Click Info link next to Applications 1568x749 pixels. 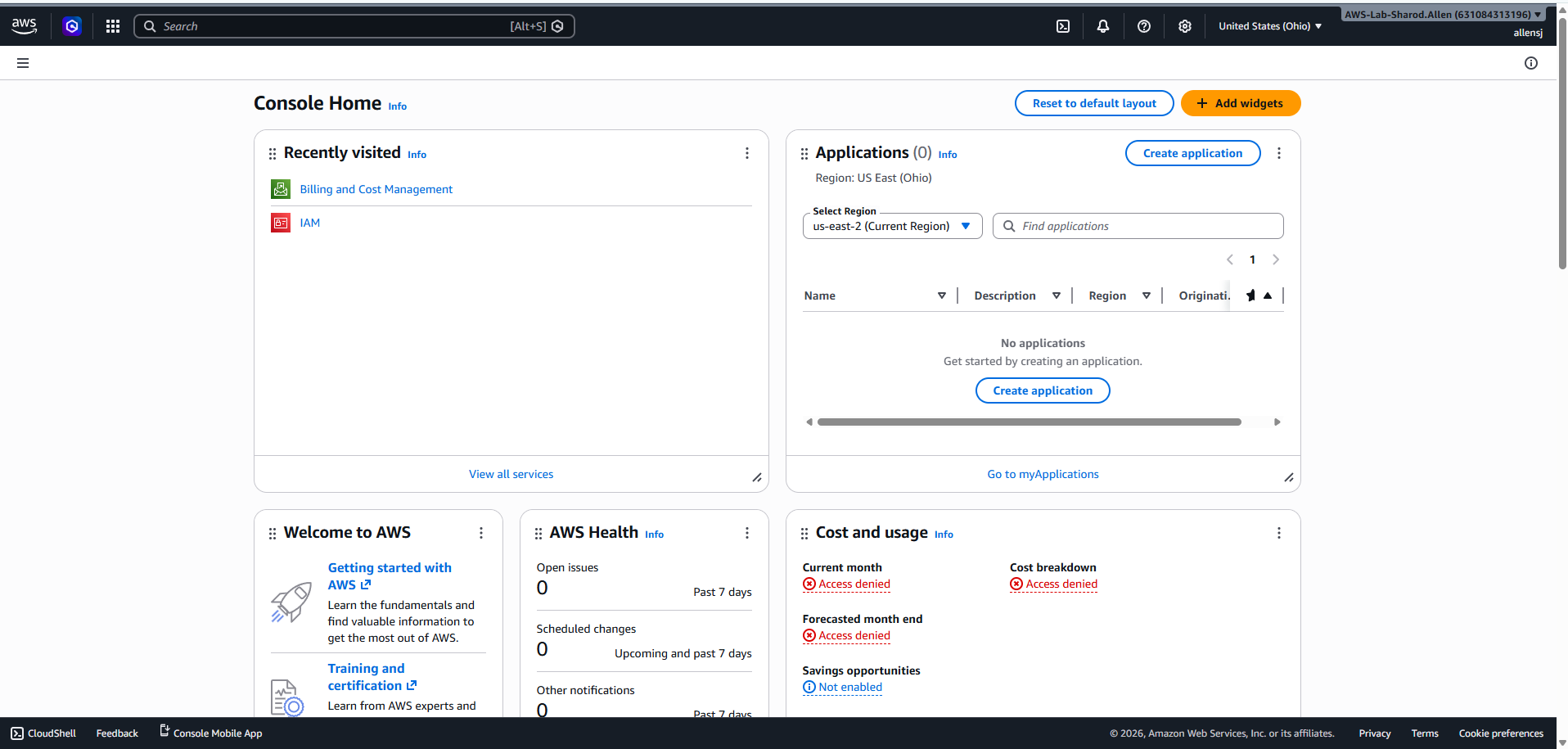[948, 155]
